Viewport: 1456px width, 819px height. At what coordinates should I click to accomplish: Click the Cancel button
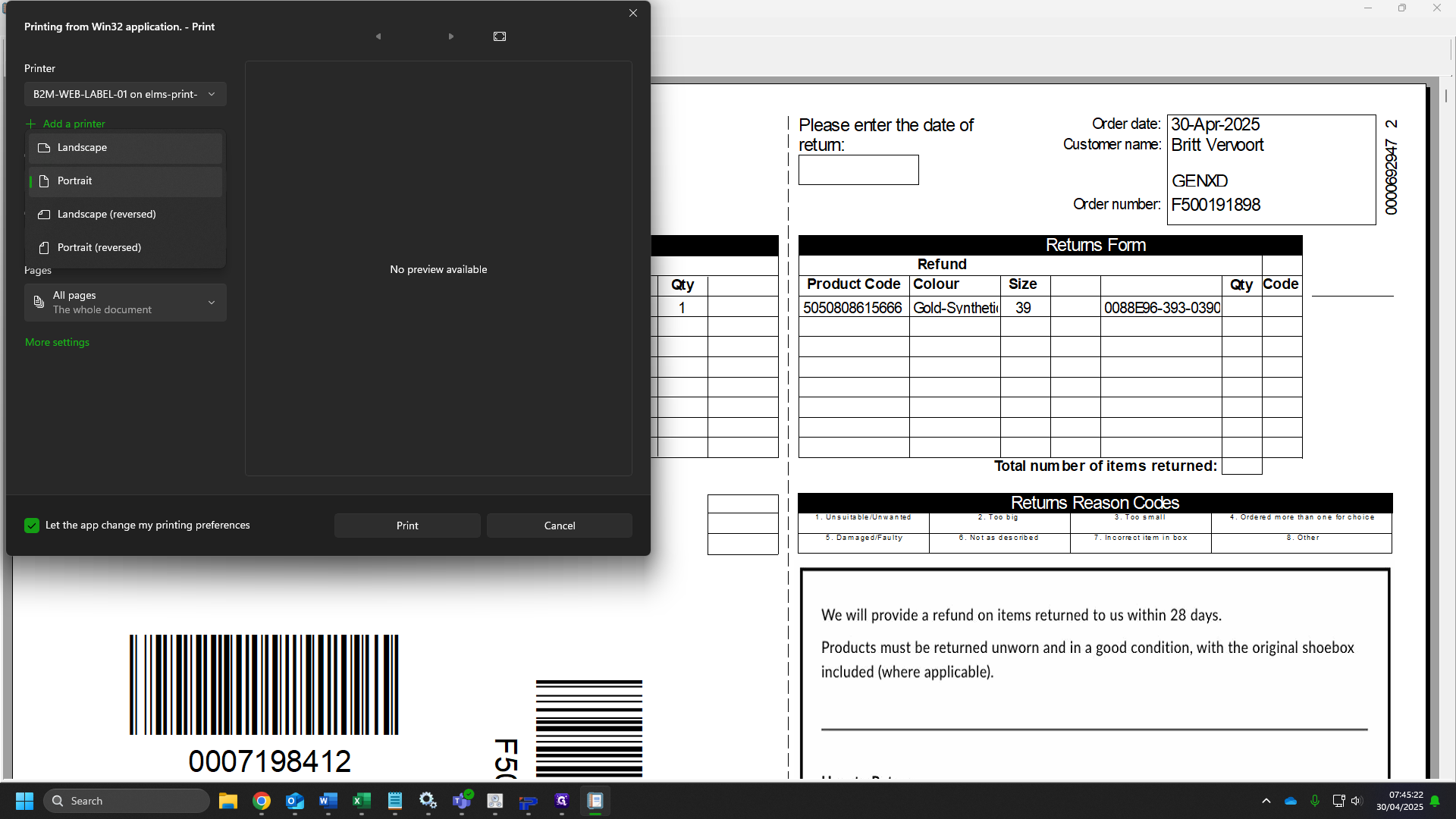coord(560,526)
